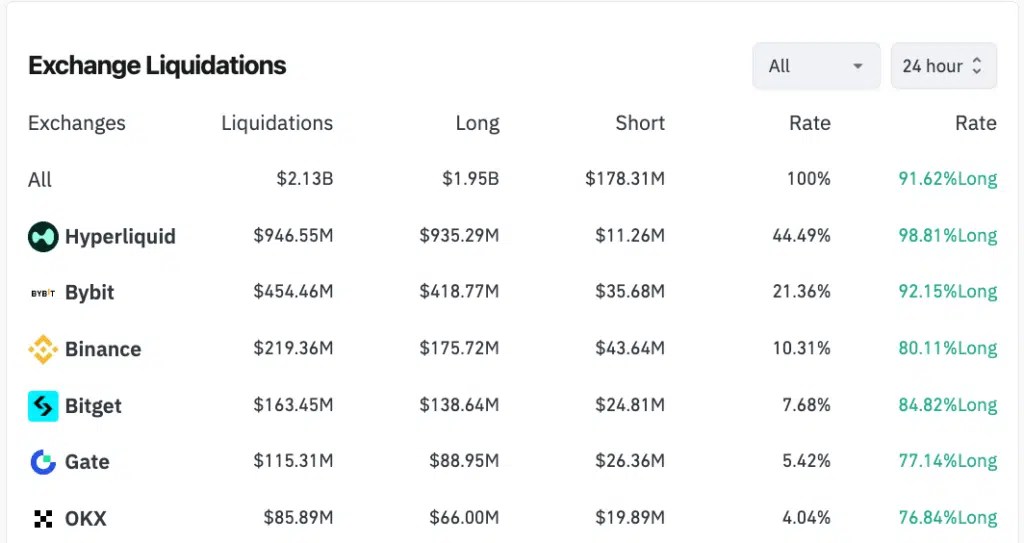1024x543 pixels.
Task: Open the Binance exchange name link
Action: coord(103,349)
